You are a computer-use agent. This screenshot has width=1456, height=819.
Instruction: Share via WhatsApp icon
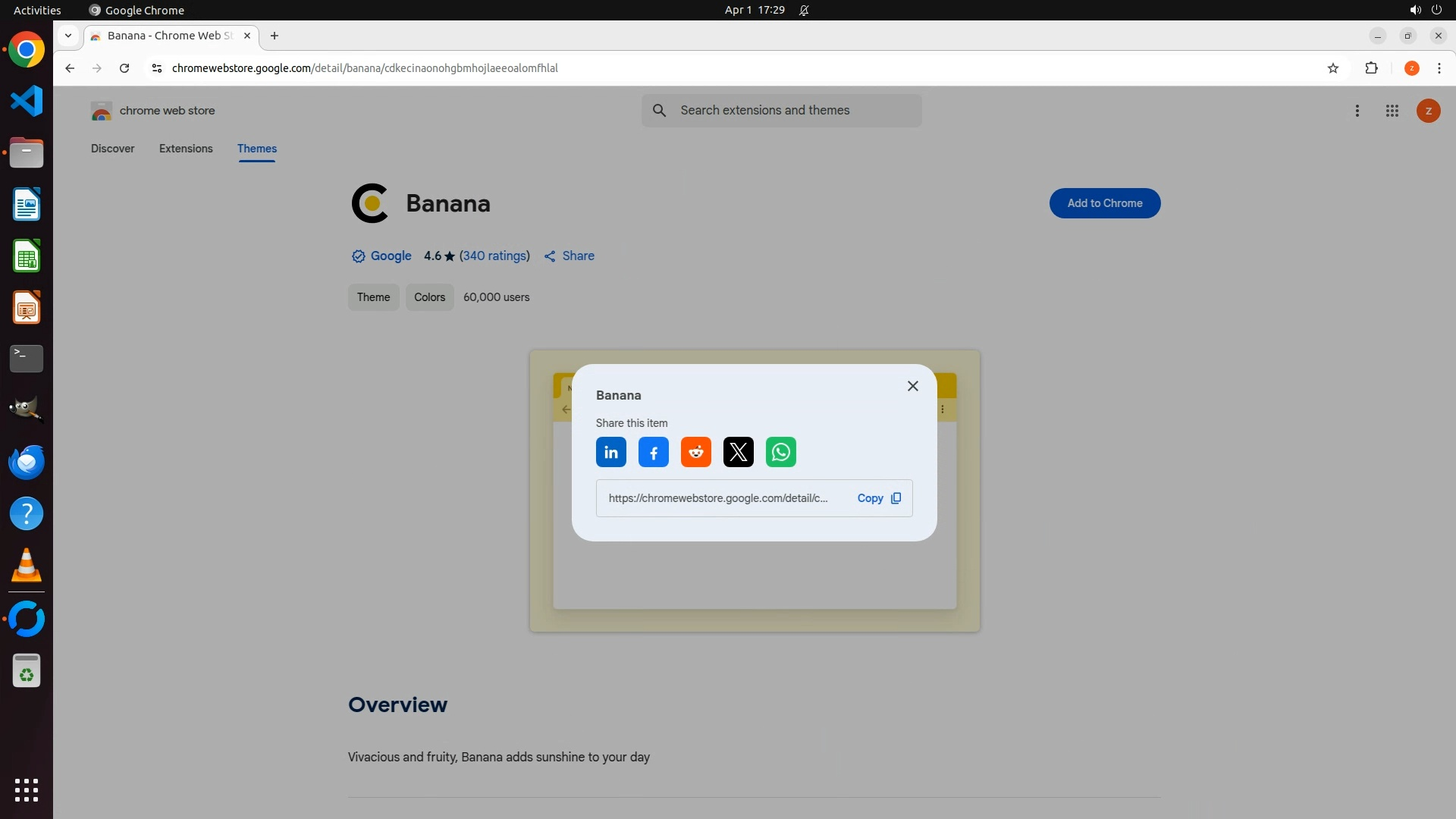pos(780,453)
